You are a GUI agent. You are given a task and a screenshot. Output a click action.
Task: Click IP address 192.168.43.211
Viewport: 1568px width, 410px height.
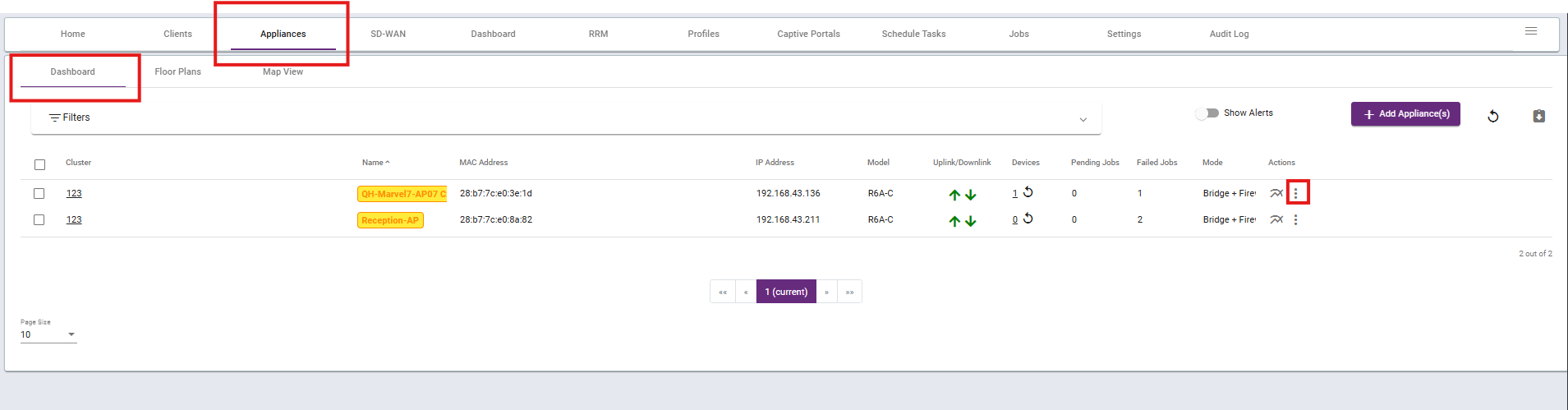pyautogui.click(x=789, y=220)
